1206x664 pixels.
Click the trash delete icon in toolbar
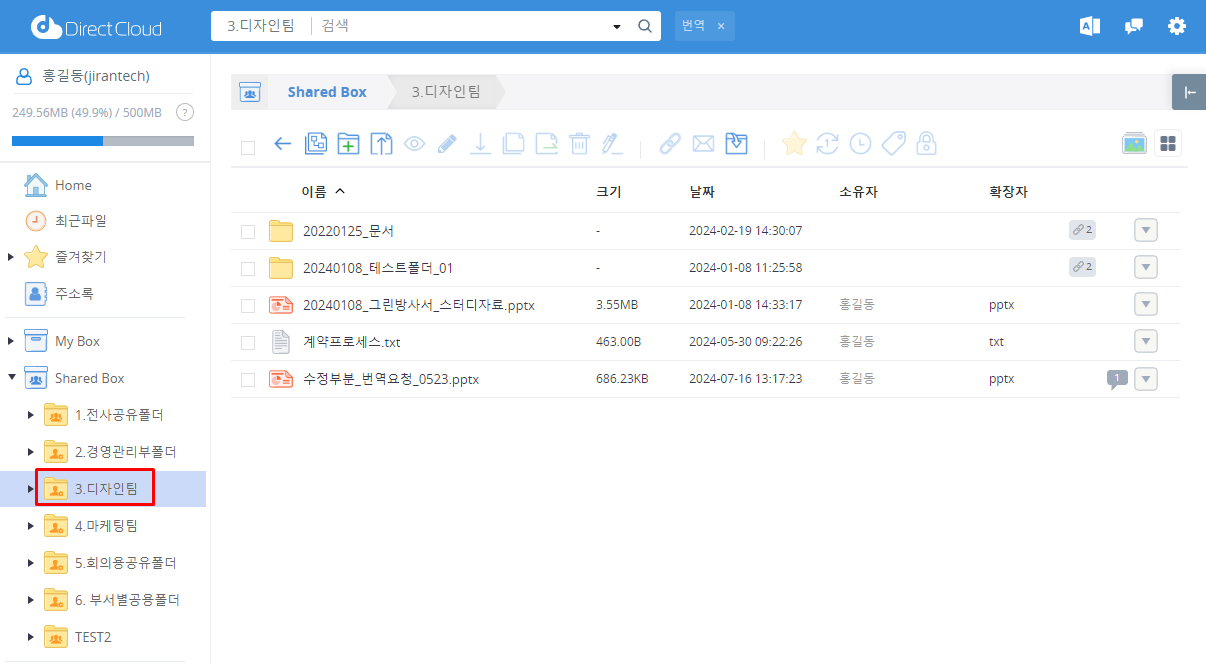579,144
